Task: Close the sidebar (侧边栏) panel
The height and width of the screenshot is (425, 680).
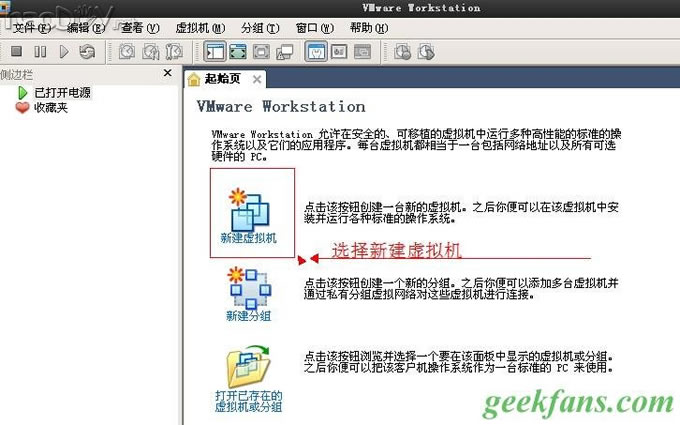Action: pos(167,73)
